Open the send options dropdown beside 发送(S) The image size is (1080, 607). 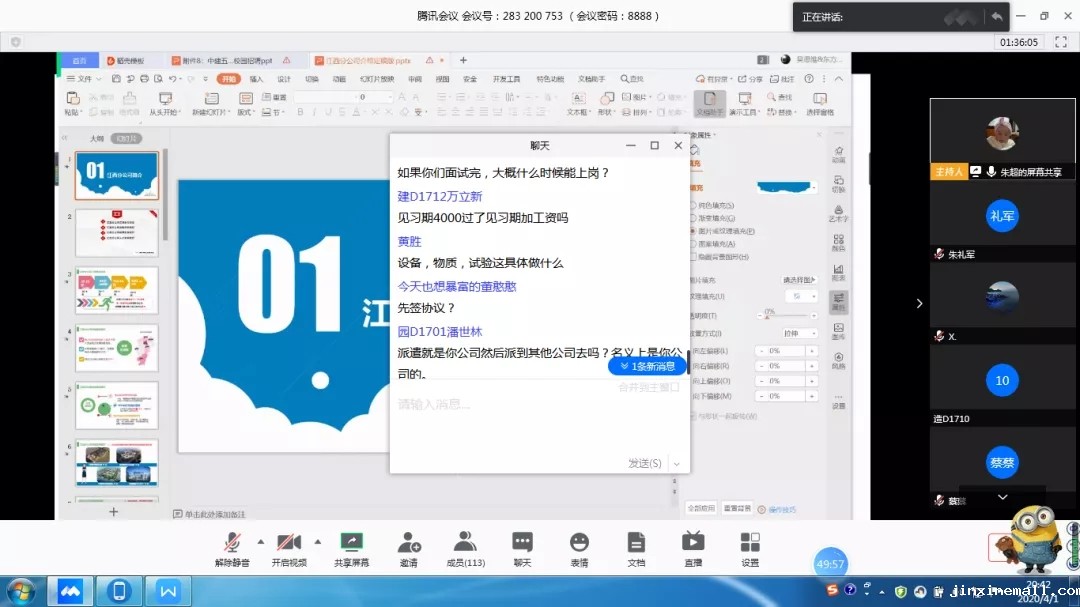click(677, 464)
